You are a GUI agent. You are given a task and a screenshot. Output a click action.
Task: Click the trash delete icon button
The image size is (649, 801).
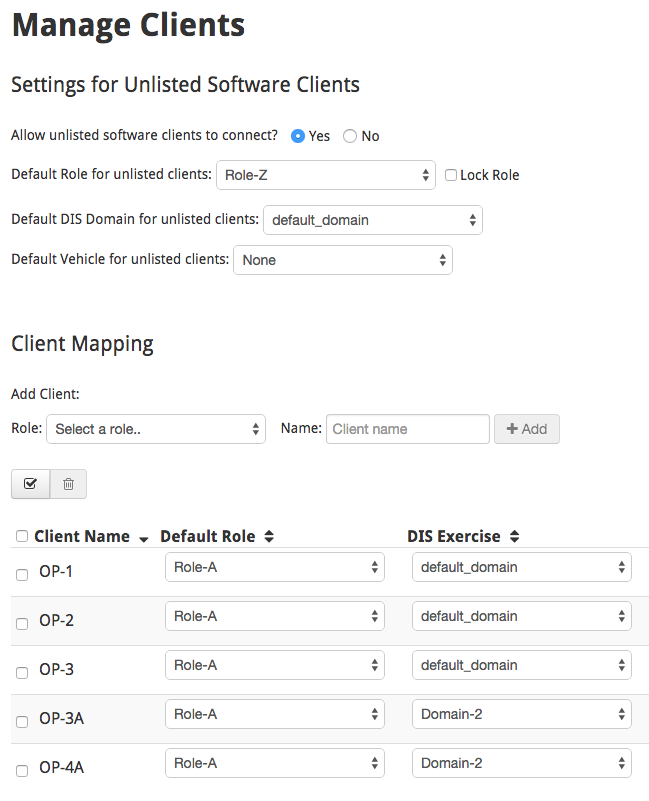point(68,483)
